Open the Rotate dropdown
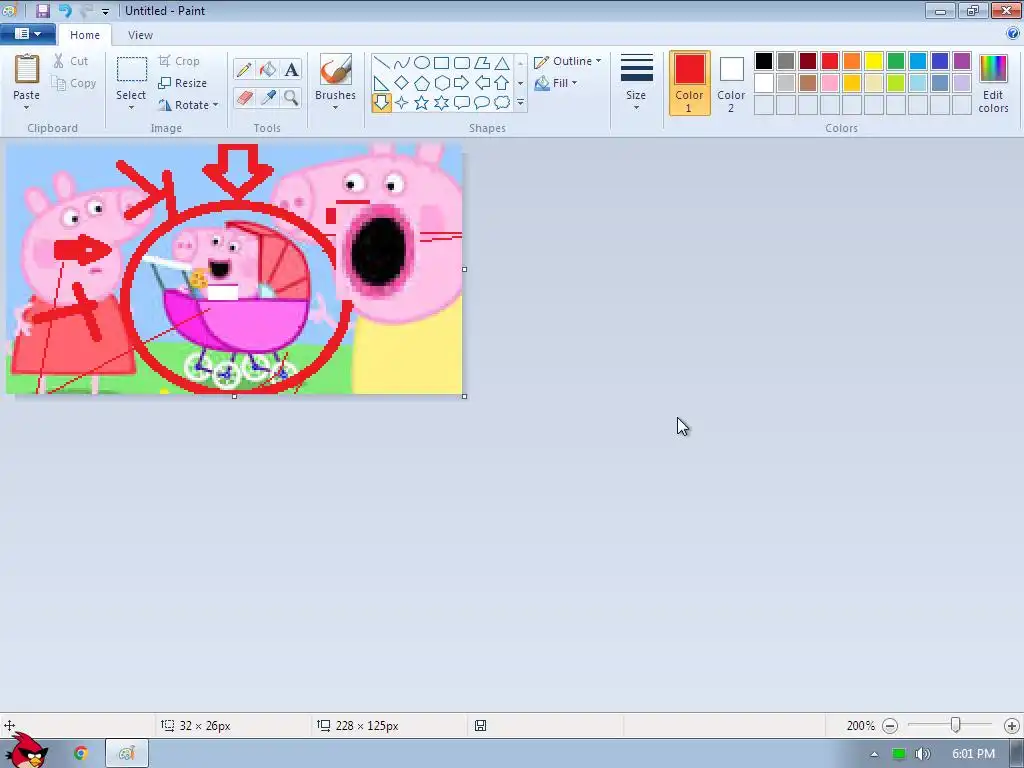Screen dimensions: 1024x768 pos(187,104)
